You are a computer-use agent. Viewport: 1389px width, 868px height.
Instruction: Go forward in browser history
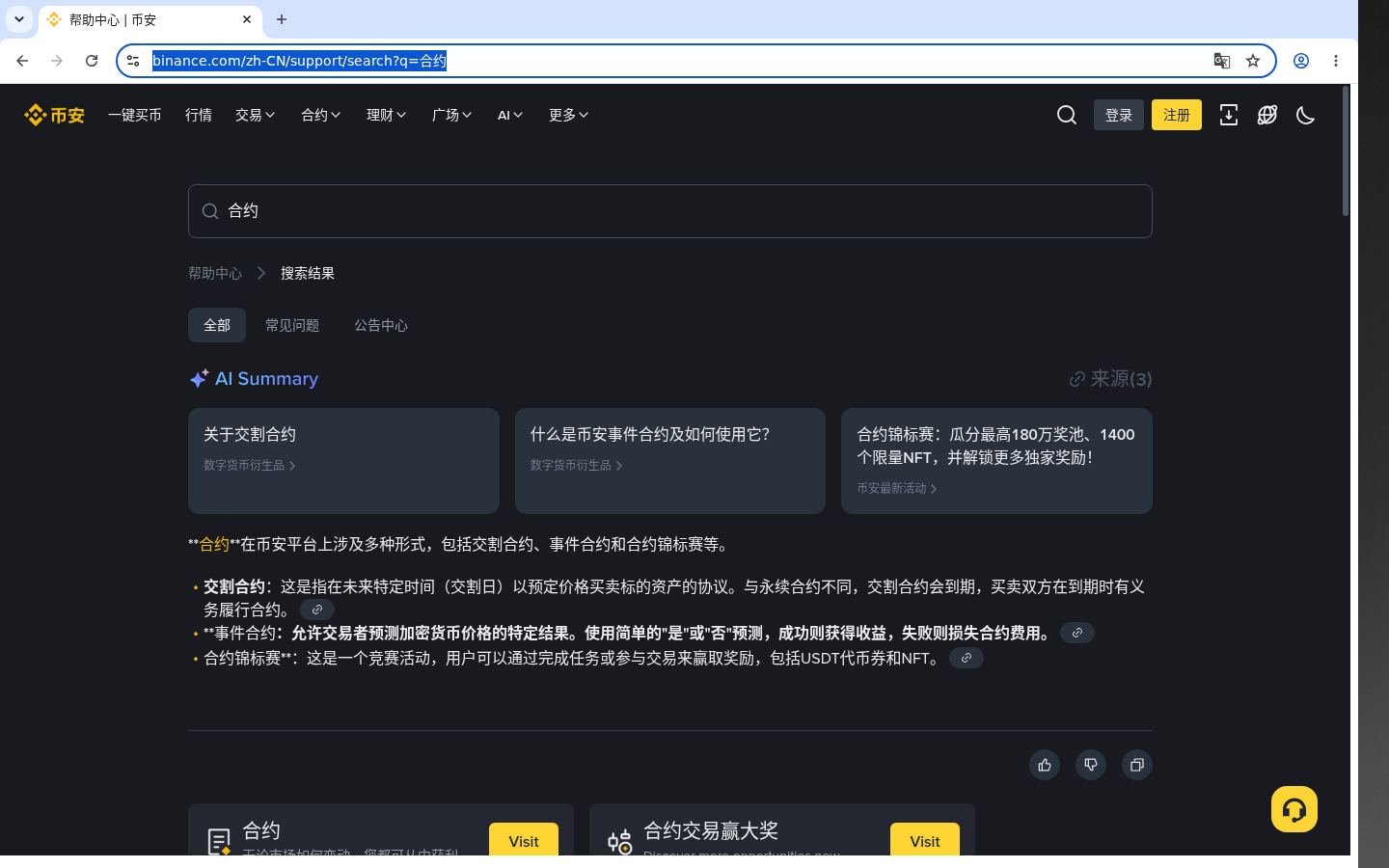point(57,61)
